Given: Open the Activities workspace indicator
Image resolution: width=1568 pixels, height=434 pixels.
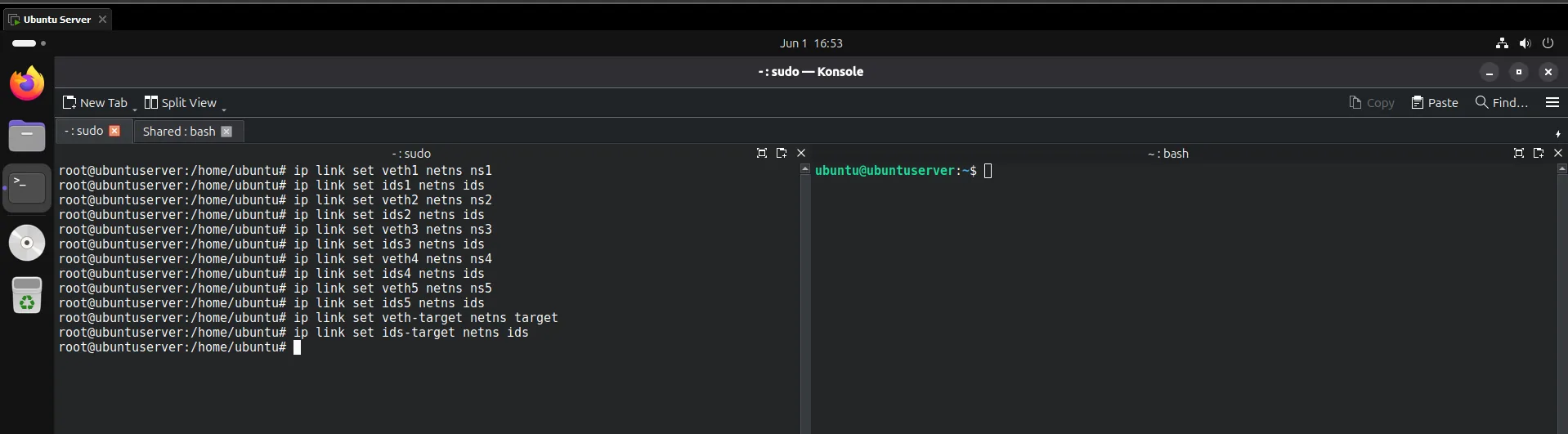Looking at the screenshot, I should 29,43.
